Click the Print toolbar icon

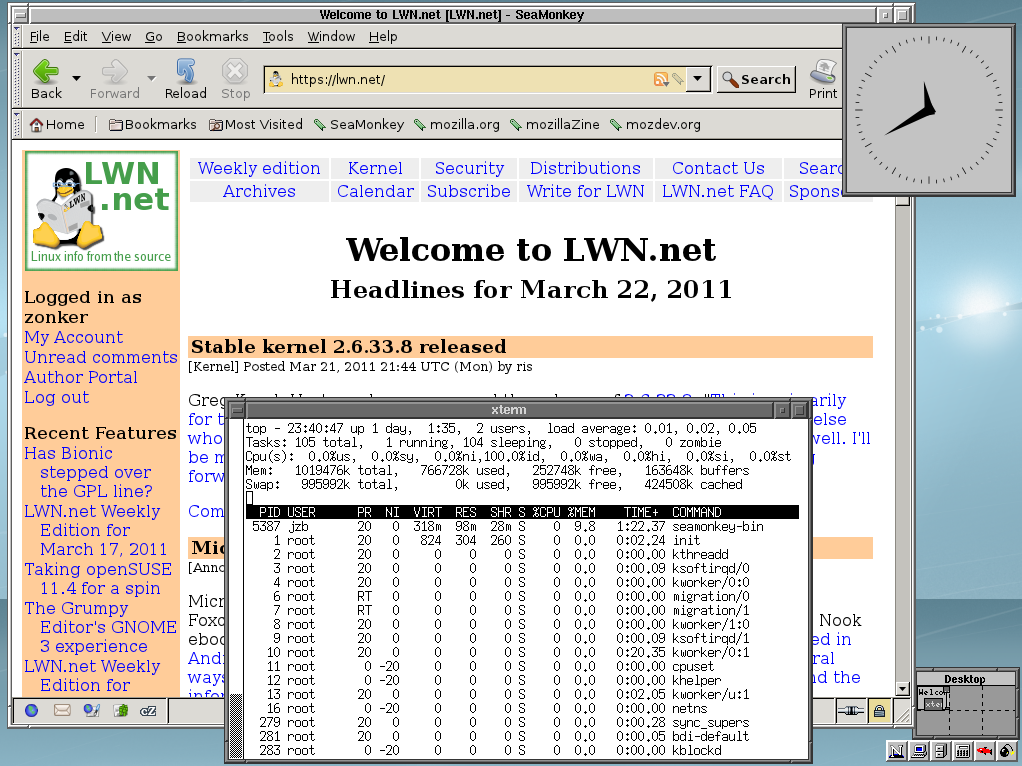[x=823, y=79]
